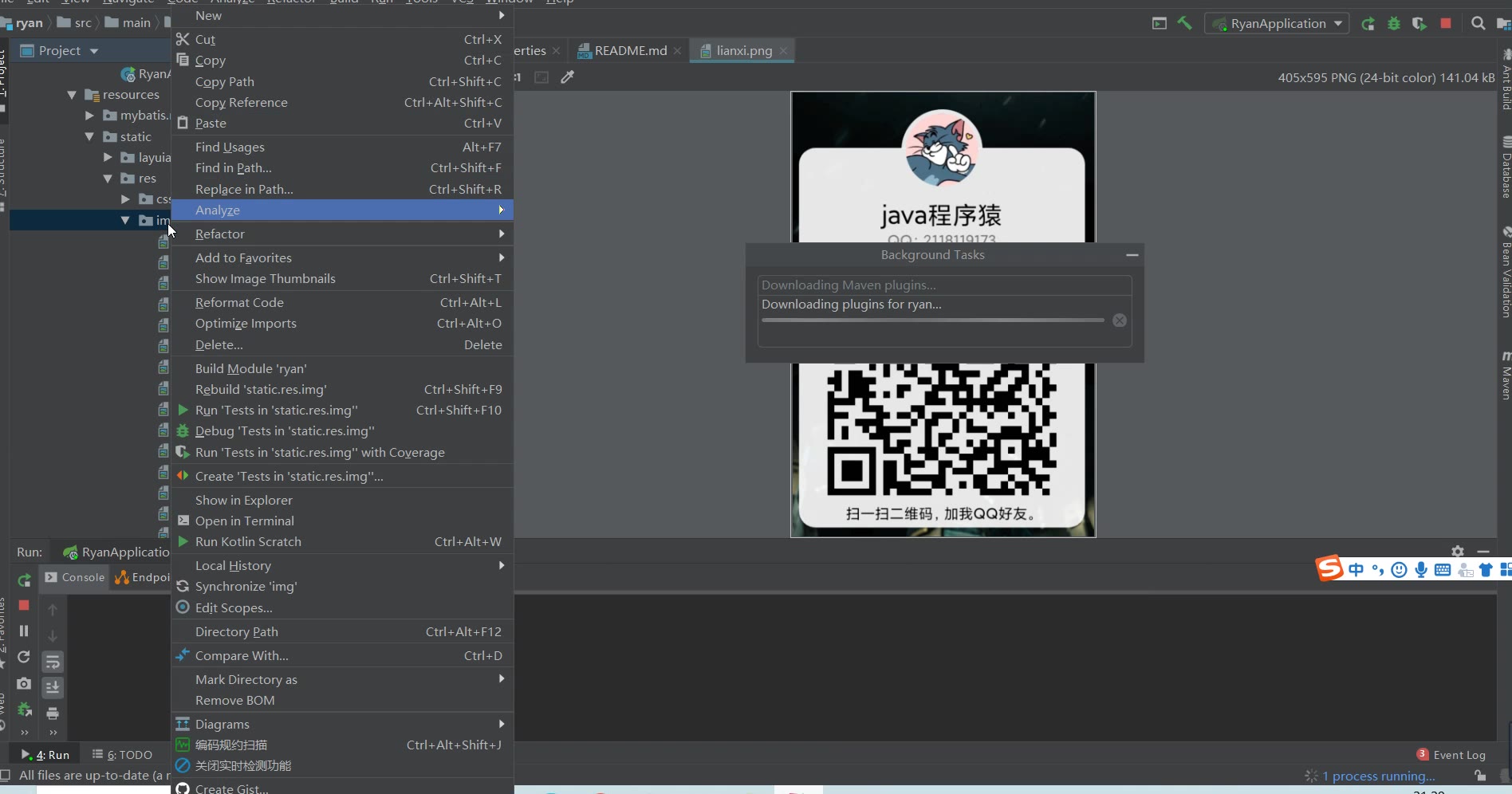The image size is (1512, 794).
Task: Close the README.md tab
Action: click(x=677, y=50)
